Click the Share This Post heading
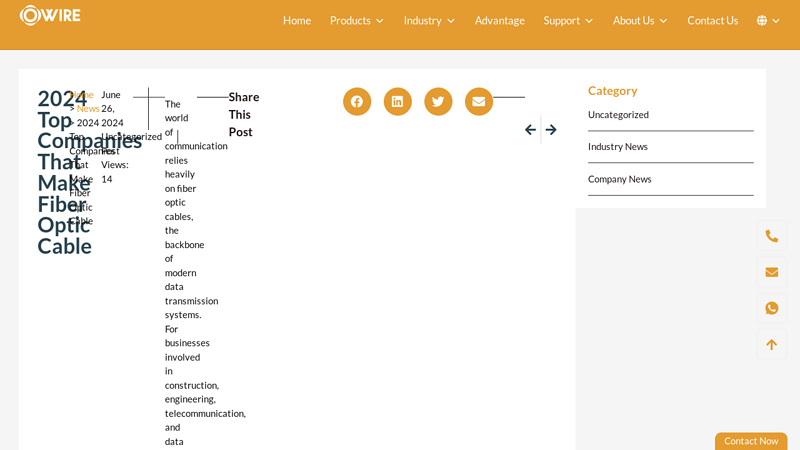This screenshot has height=450, width=800. [x=244, y=114]
